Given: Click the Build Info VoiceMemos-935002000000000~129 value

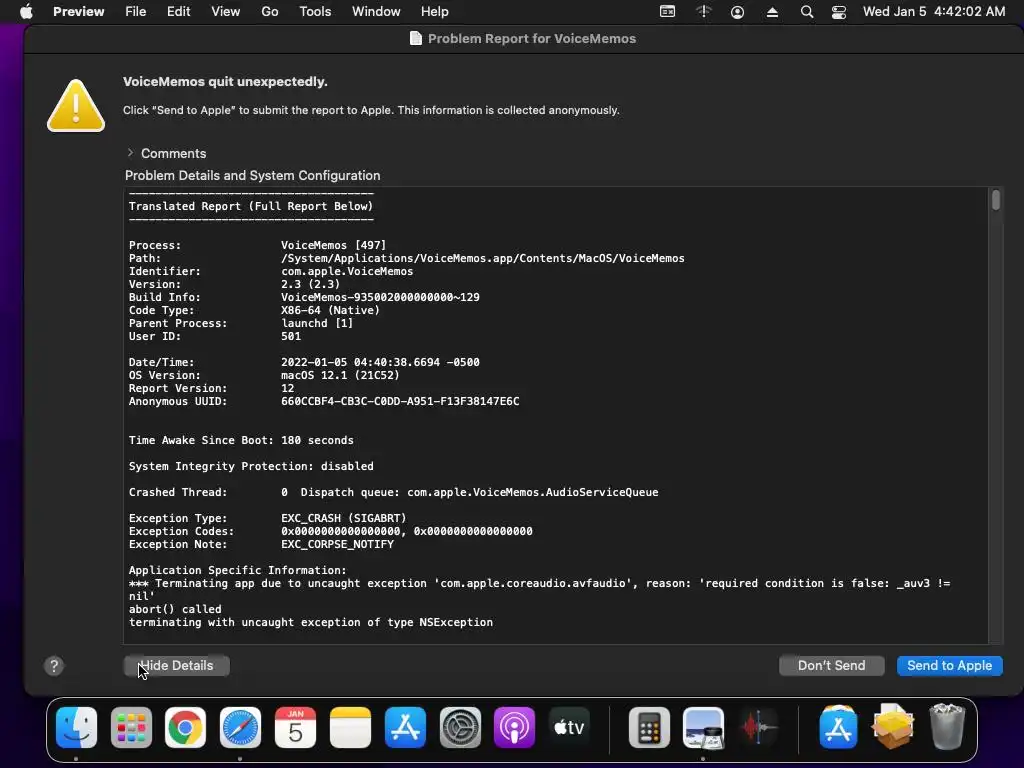Looking at the screenshot, I should click(x=380, y=297).
